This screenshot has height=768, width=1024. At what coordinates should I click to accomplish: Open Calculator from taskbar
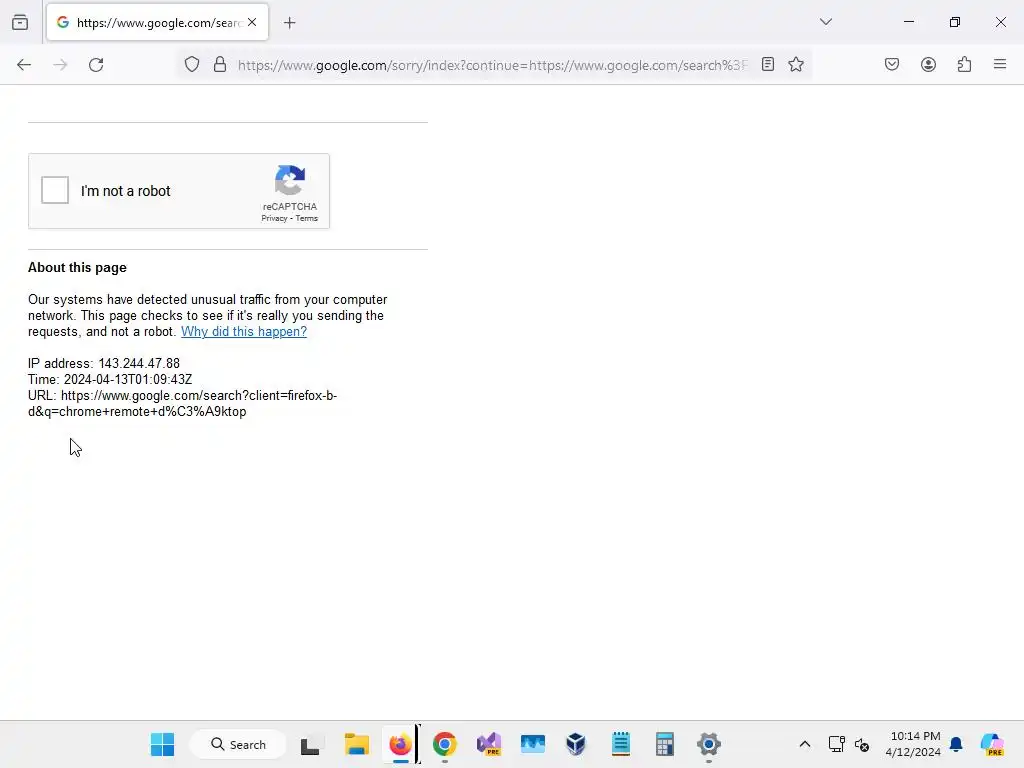pos(664,744)
